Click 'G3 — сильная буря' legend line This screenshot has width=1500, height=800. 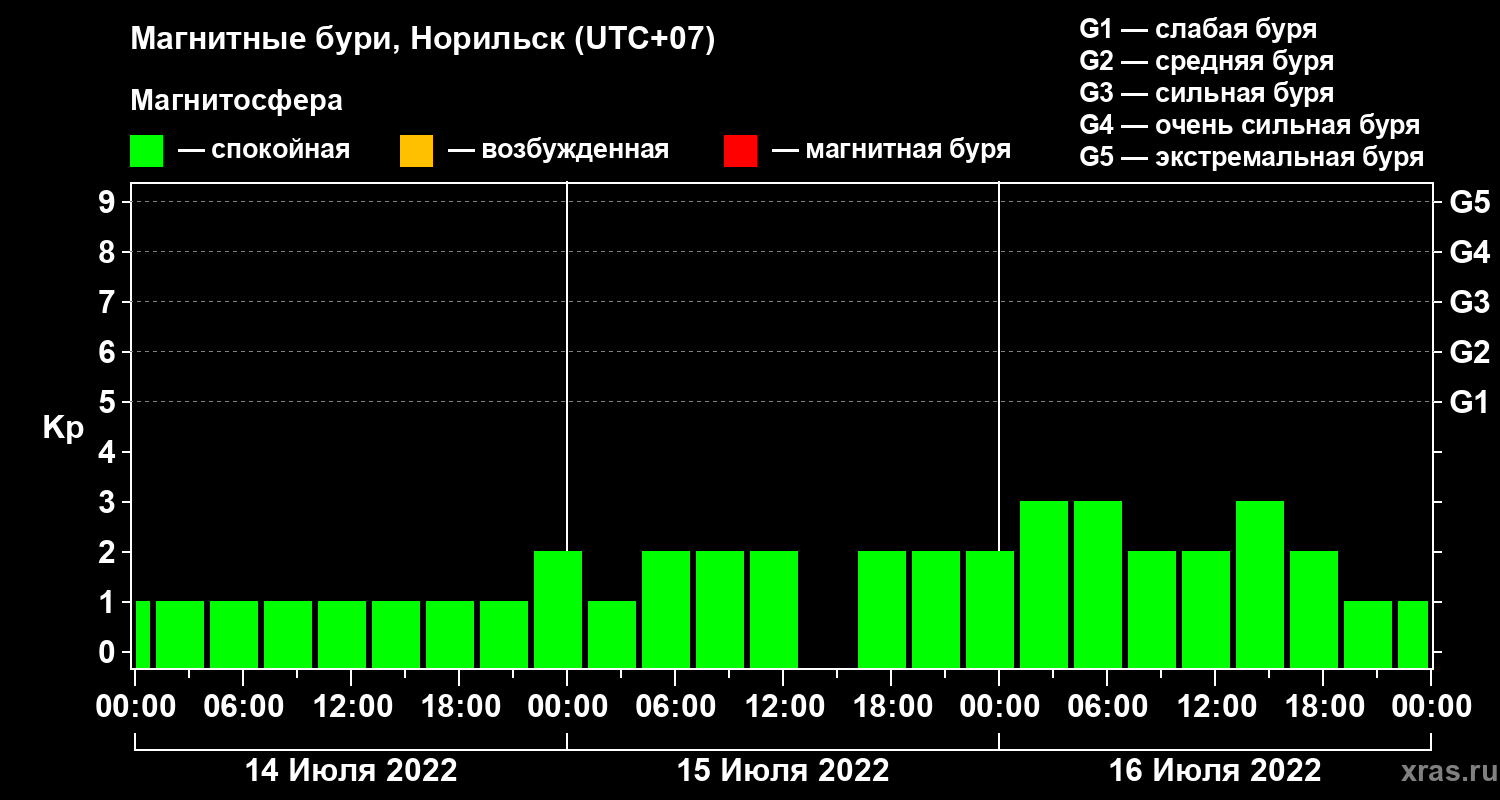[x=1207, y=93]
